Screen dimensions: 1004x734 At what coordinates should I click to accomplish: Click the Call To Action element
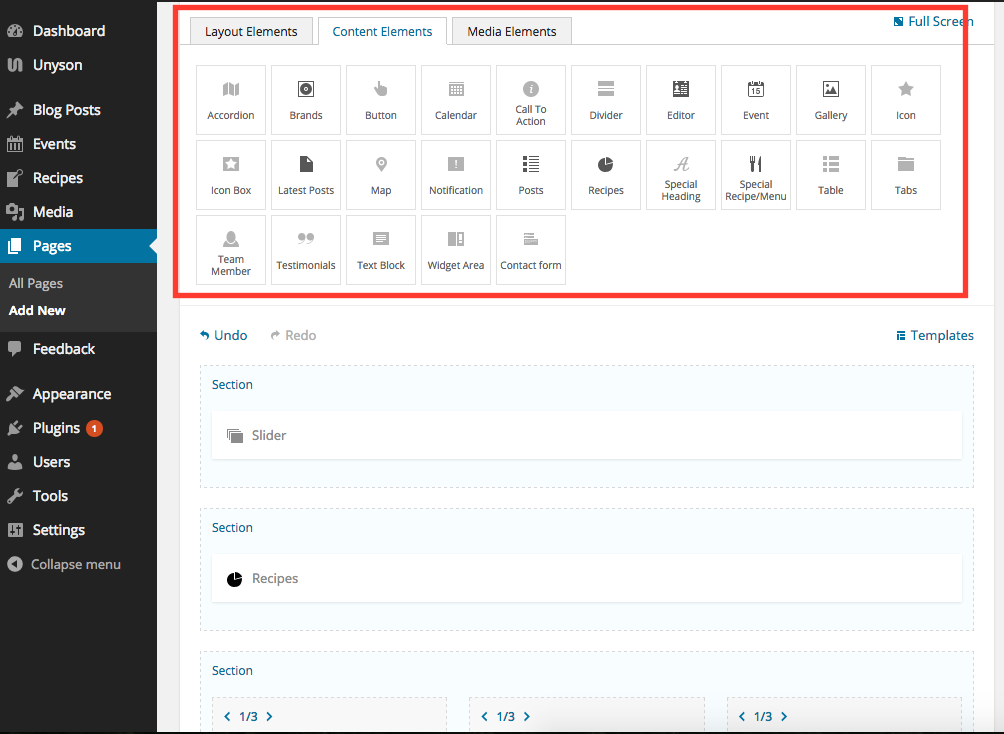531,100
